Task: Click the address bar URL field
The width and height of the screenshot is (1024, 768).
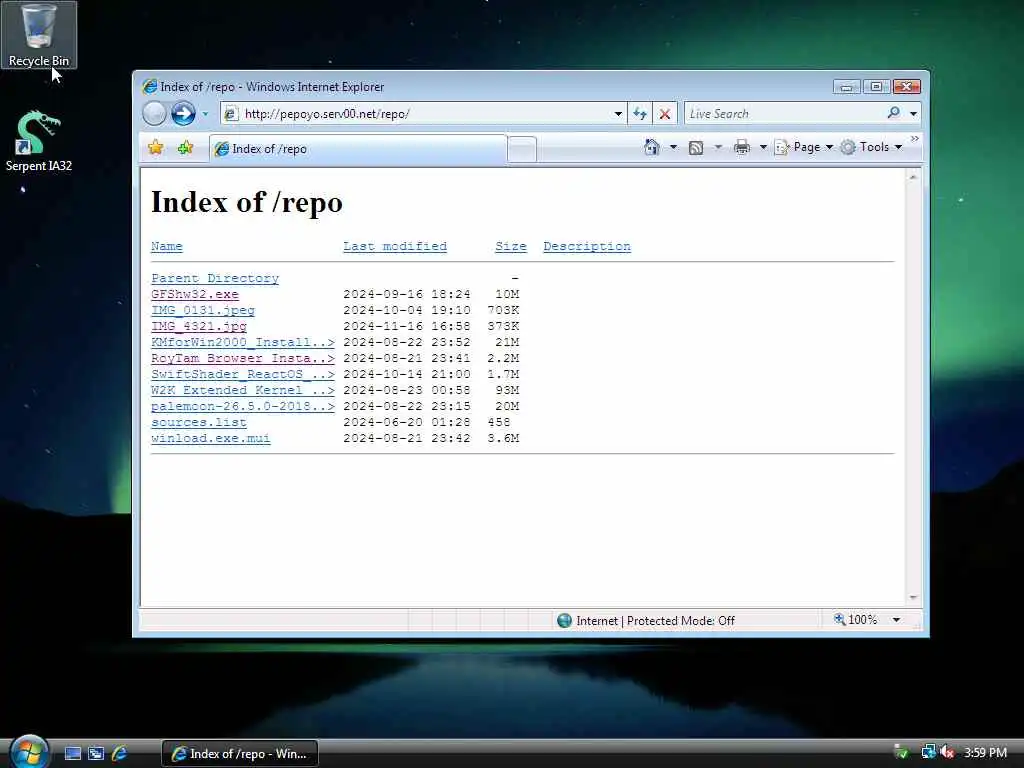Action: [417, 114]
